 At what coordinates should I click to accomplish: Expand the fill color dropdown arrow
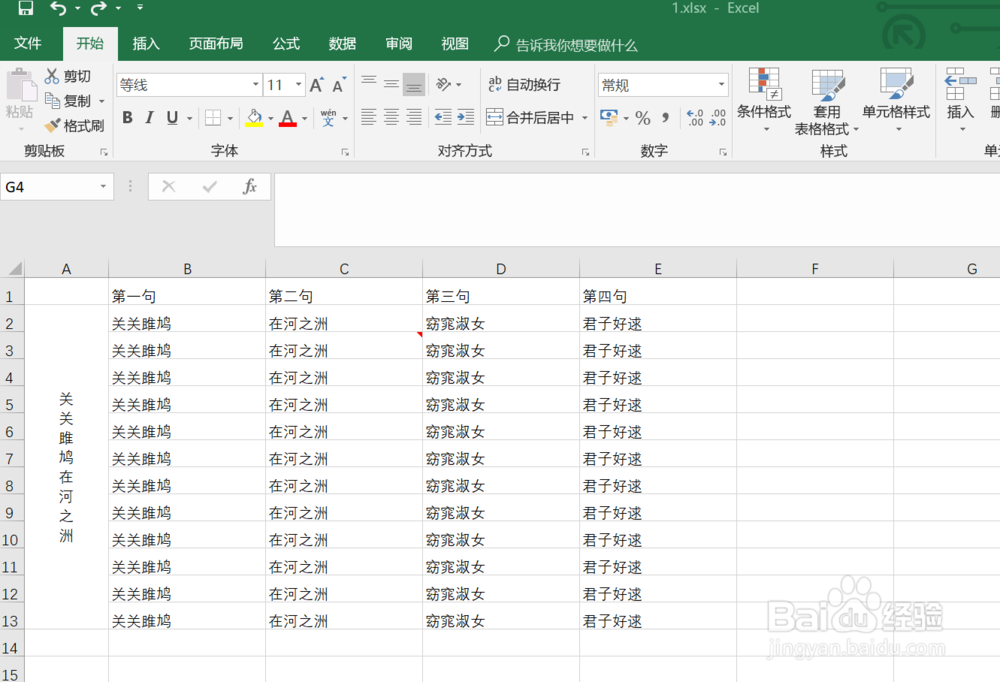click(270, 118)
